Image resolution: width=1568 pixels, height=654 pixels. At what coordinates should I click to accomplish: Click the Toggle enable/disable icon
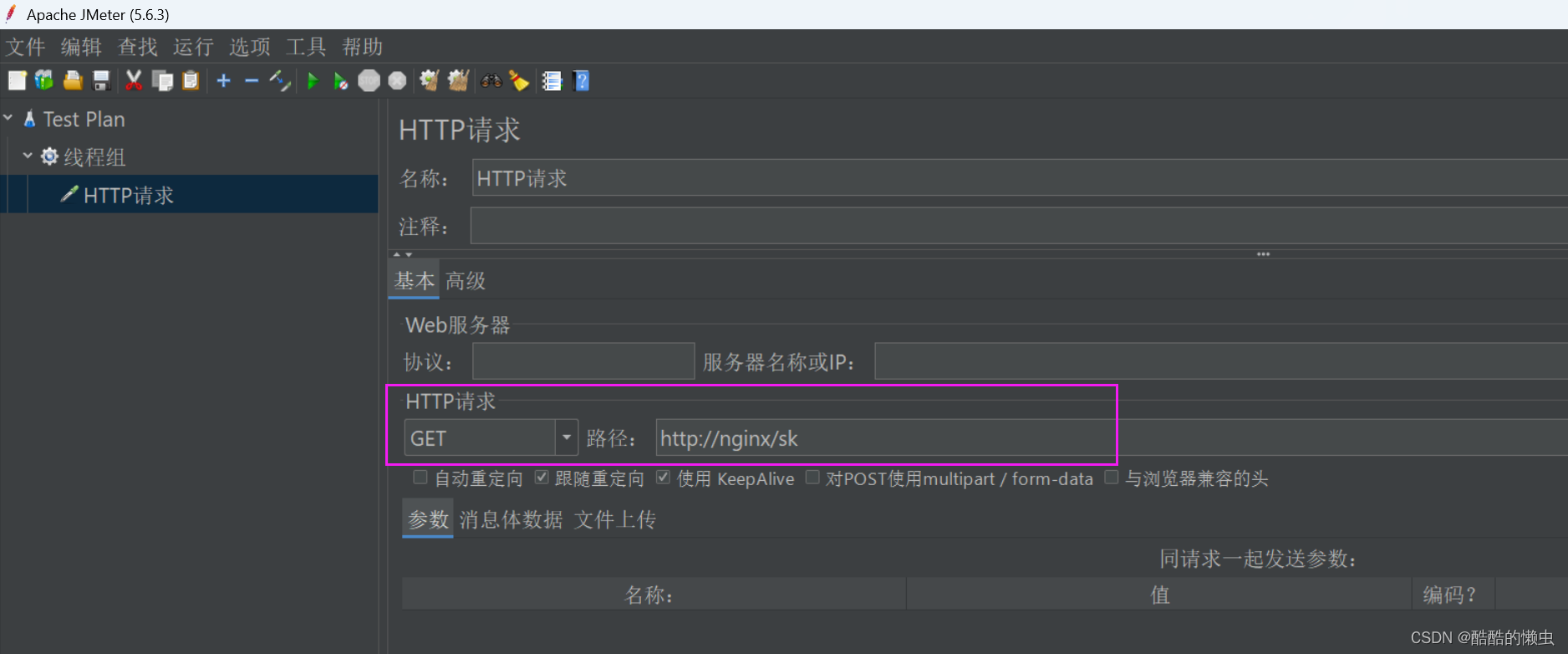point(280,80)
